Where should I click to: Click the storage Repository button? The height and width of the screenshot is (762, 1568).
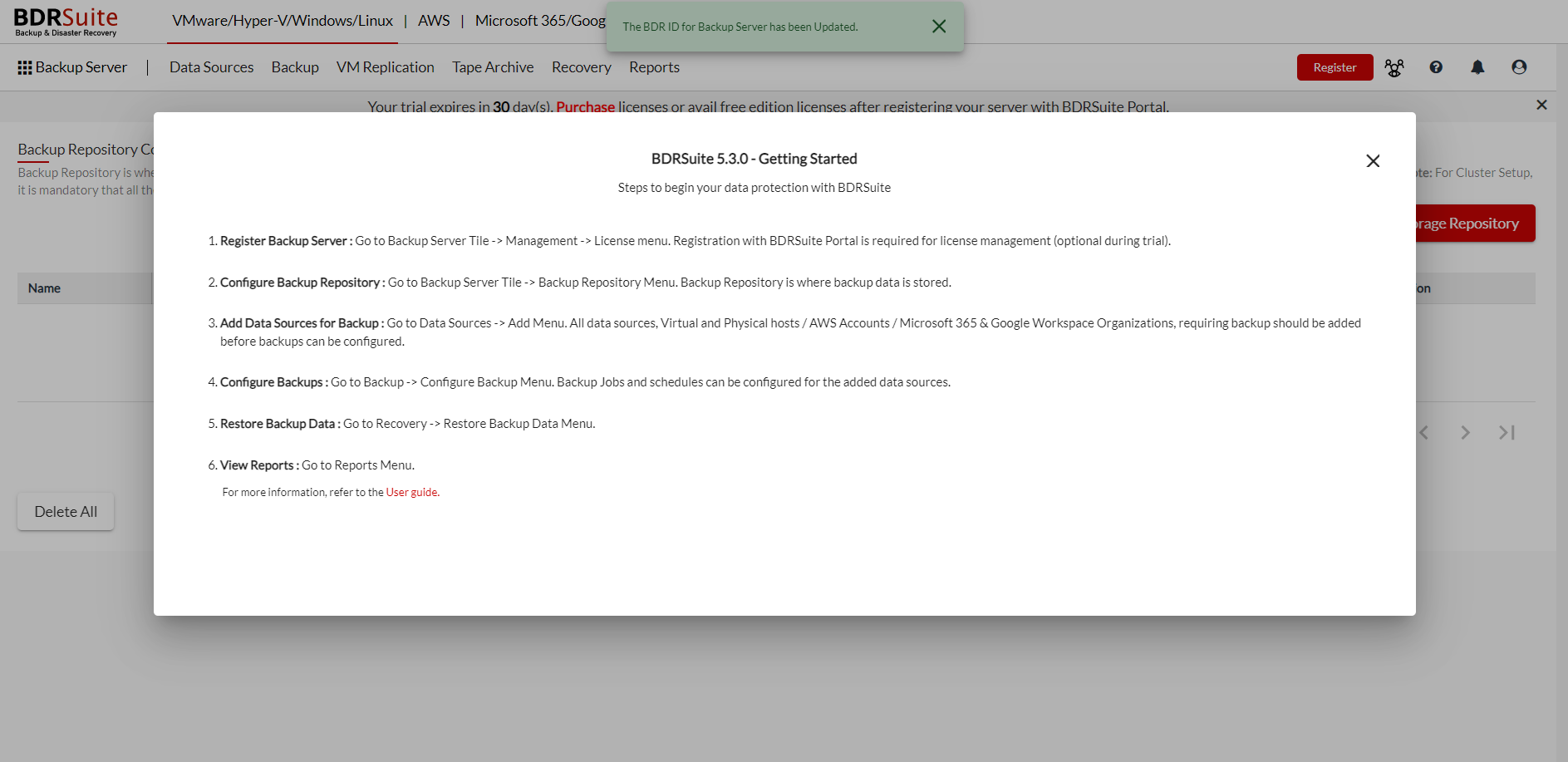(x=1475, y=224)
